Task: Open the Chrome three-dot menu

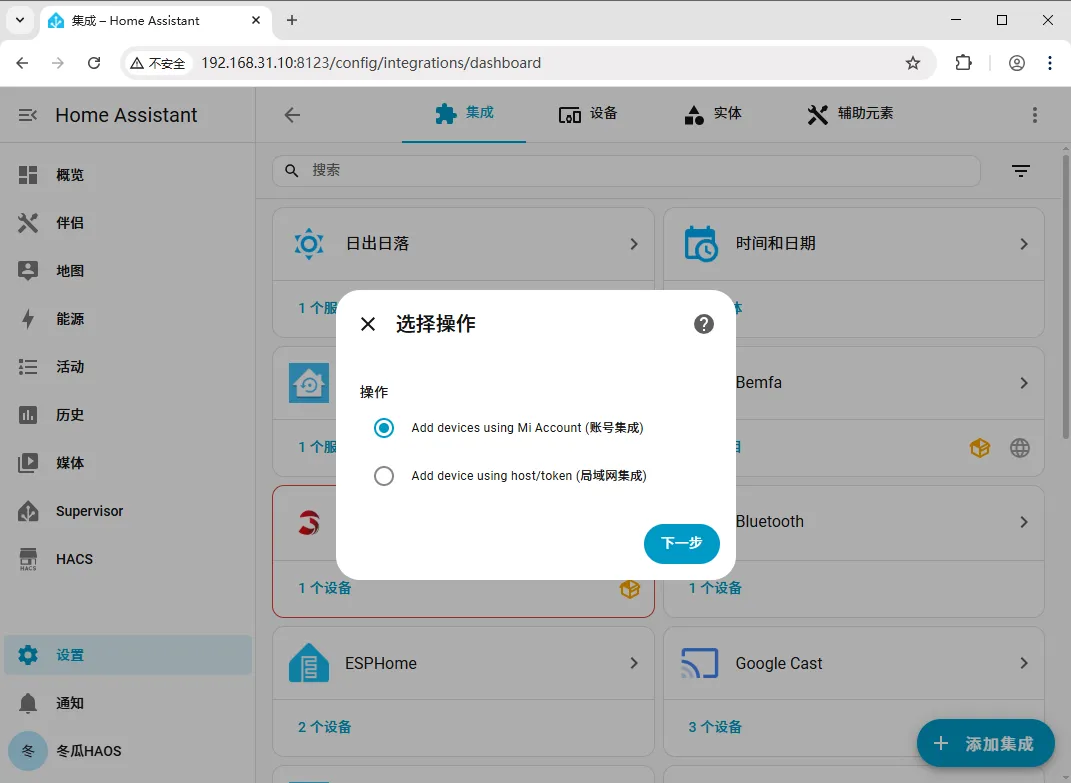Action: tap(1050, 63)
